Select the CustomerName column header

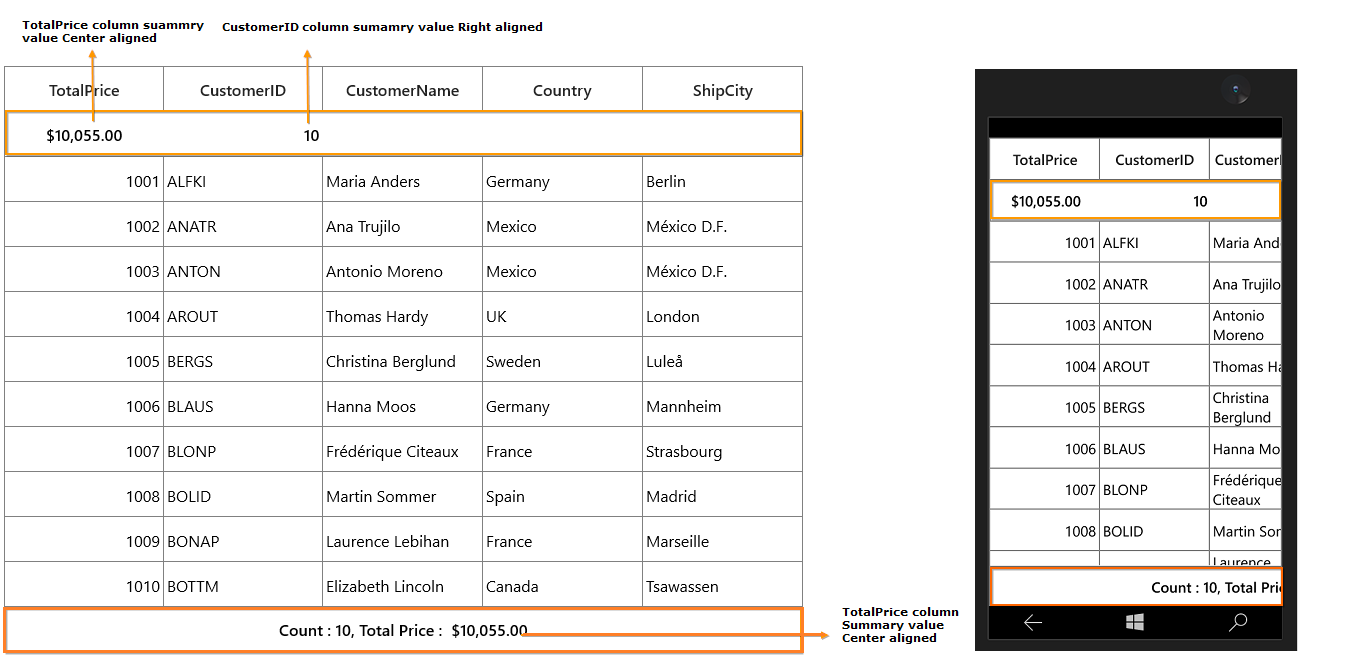pyautogui.click(x=402, y=90)
